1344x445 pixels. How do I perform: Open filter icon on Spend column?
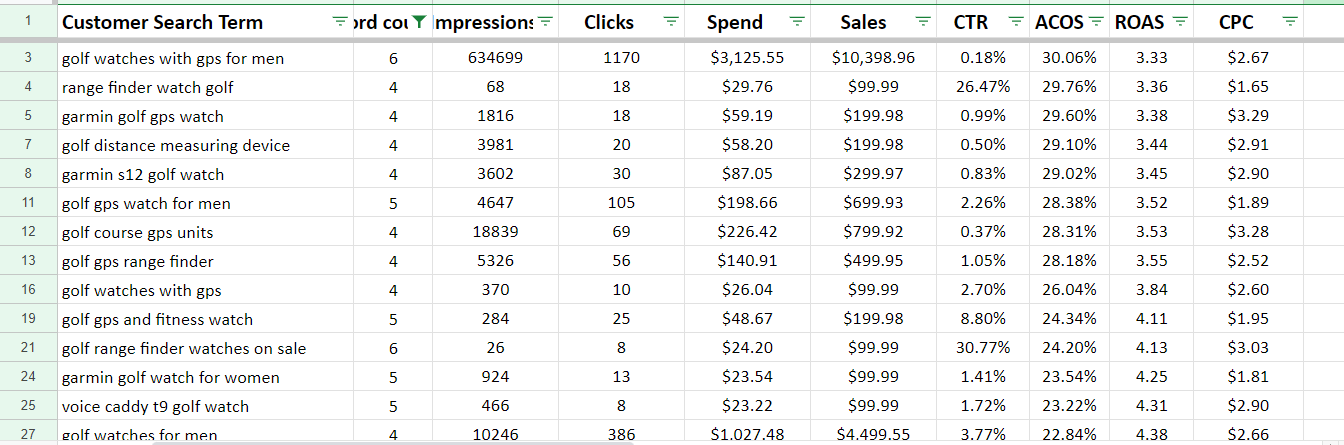click(x=797, y=22)
